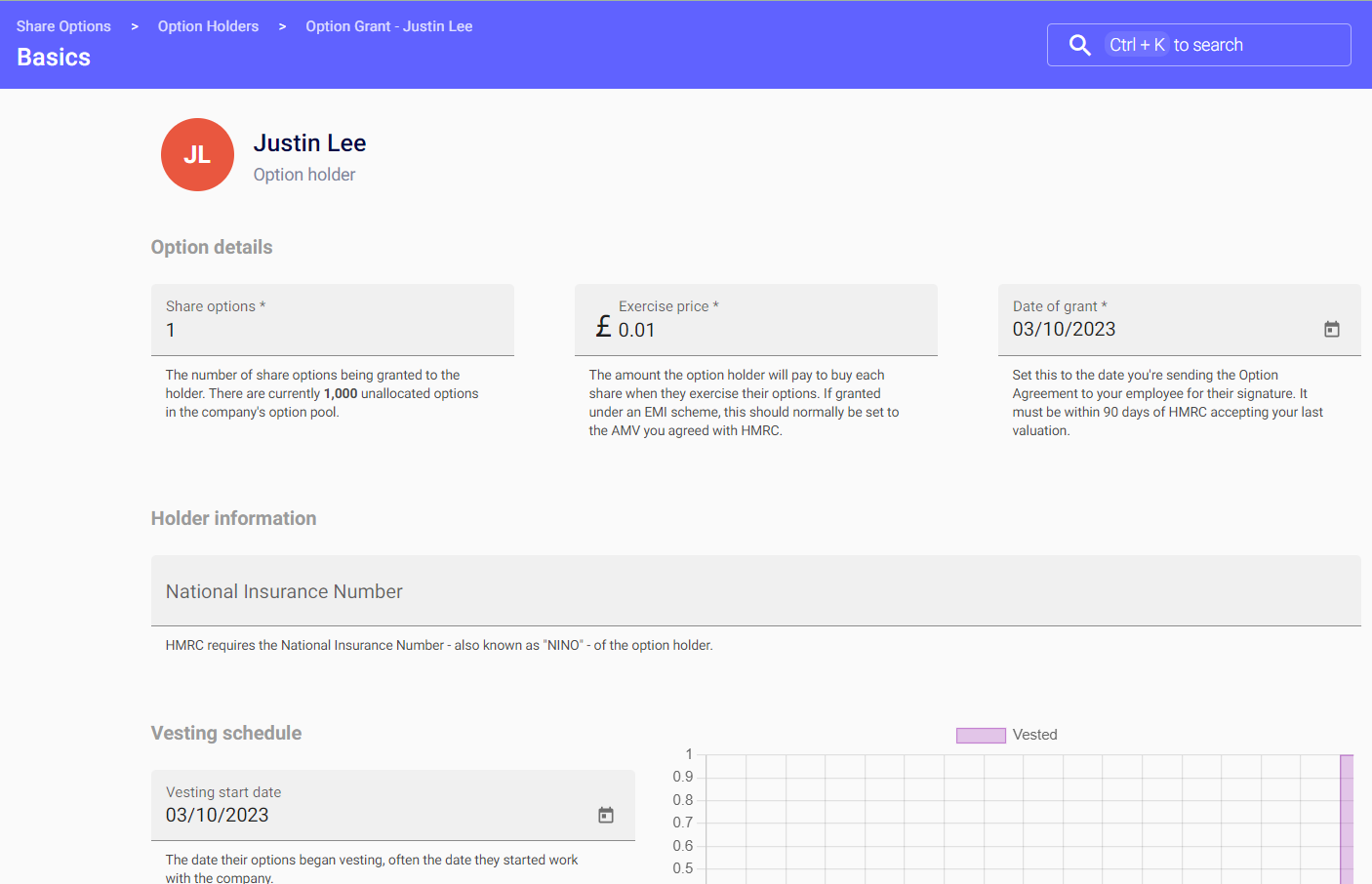
Task: Click the Vesting start date text
Action: click(217, 815)
